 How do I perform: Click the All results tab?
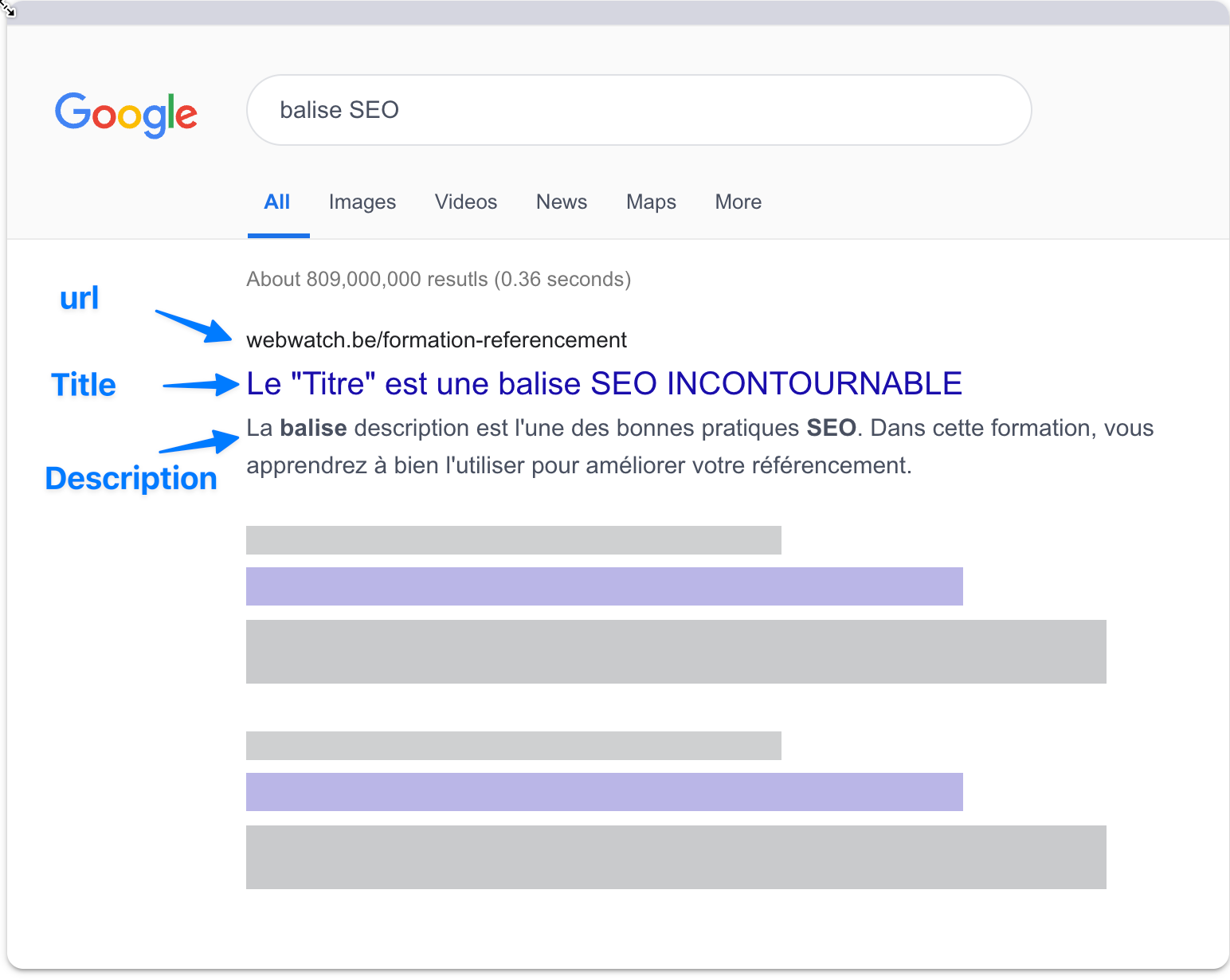(277, 202)
